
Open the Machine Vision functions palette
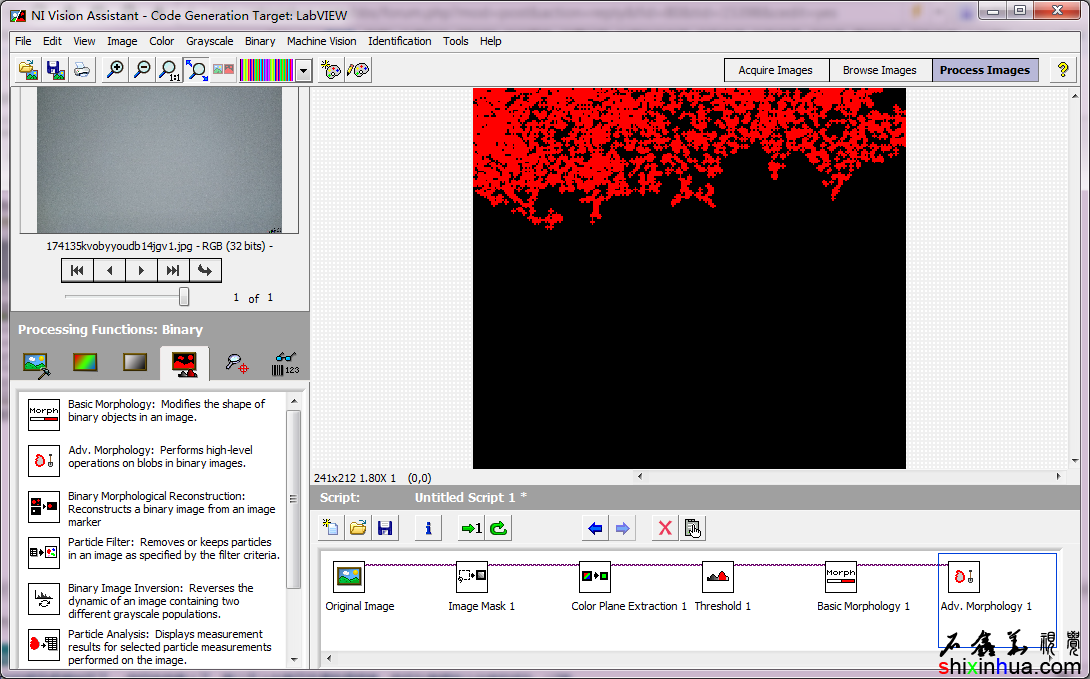click(x=236, y=363)
